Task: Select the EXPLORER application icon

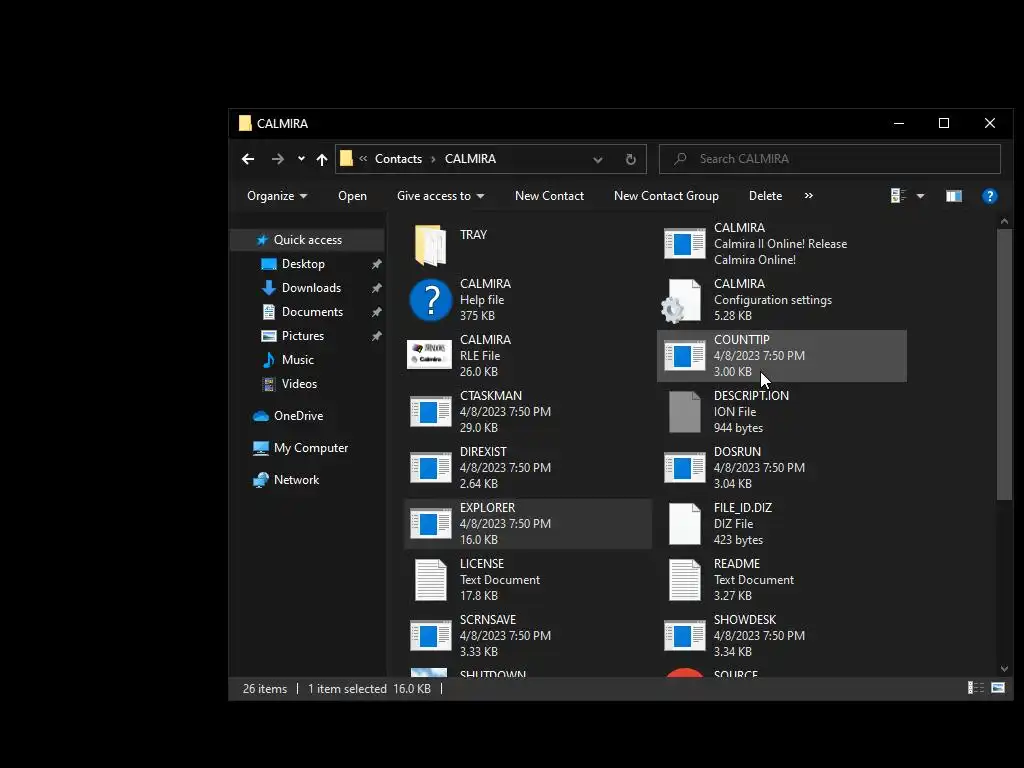Action: [430, 524]
